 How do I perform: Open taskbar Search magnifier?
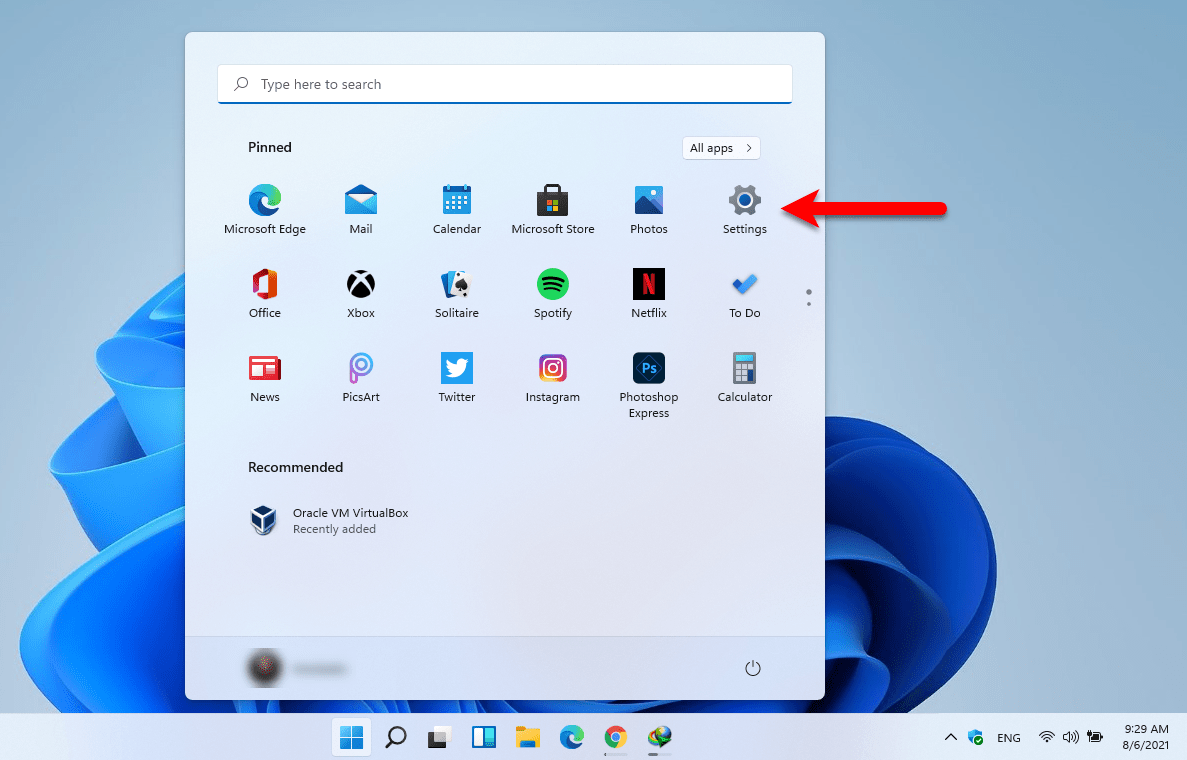(x=395, y=737)
